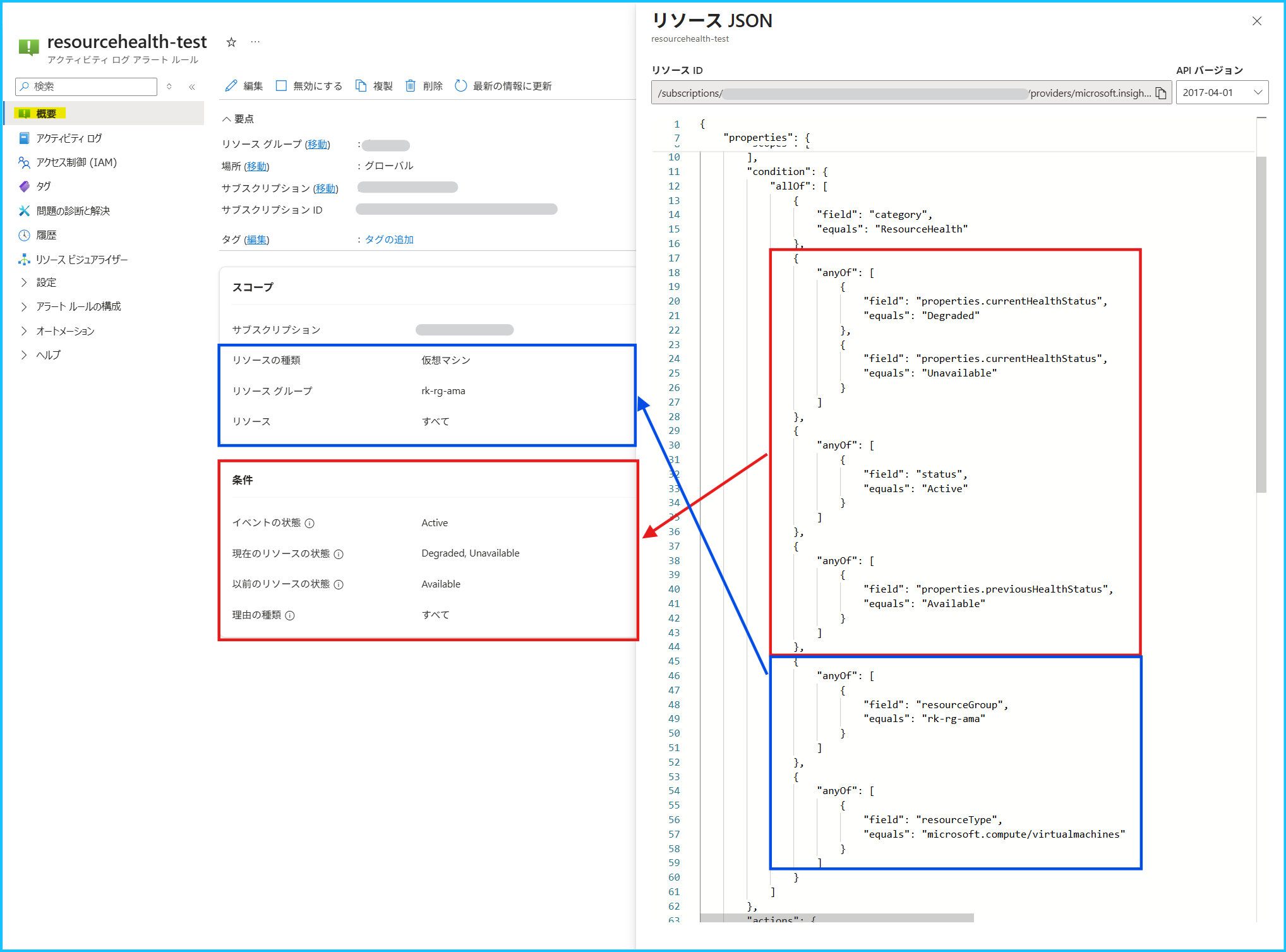1286x952 pixels.
Task: Click 移動 link next to リソース グループ
Action: click(318, 145)
